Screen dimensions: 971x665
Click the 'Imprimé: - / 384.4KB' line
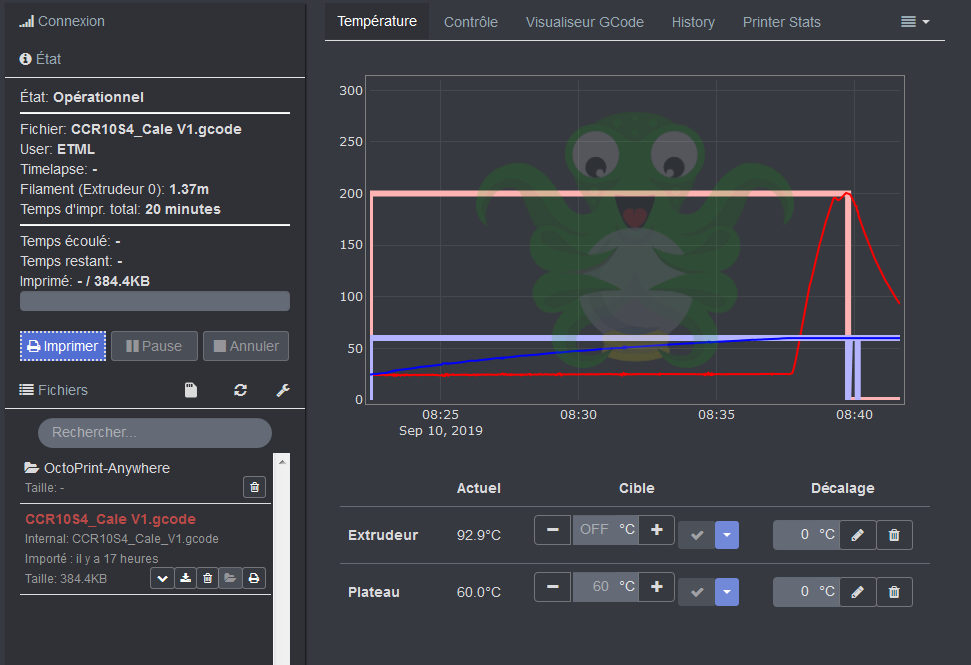[x=85, y=281]
